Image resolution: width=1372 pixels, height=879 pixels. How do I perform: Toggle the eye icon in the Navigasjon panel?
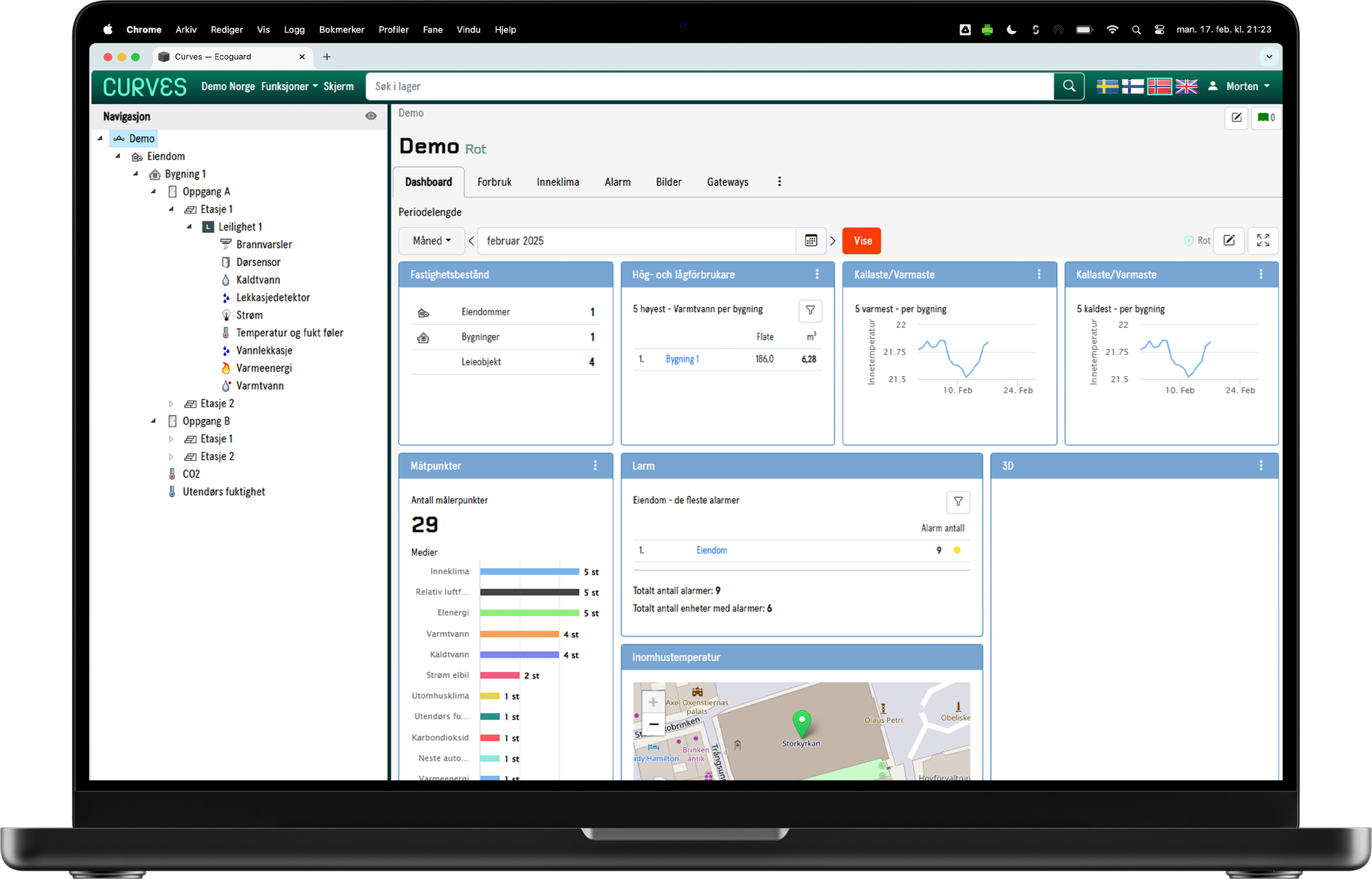pos(371,116)
